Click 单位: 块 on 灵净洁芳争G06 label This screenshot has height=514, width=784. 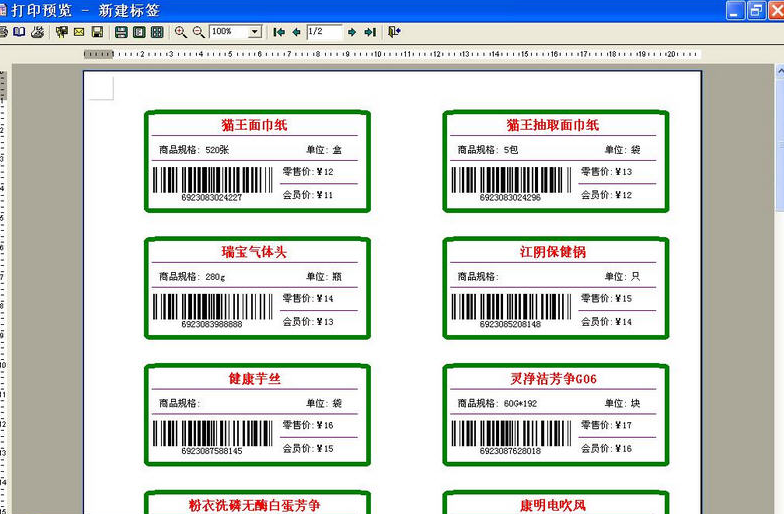[622, 403]
